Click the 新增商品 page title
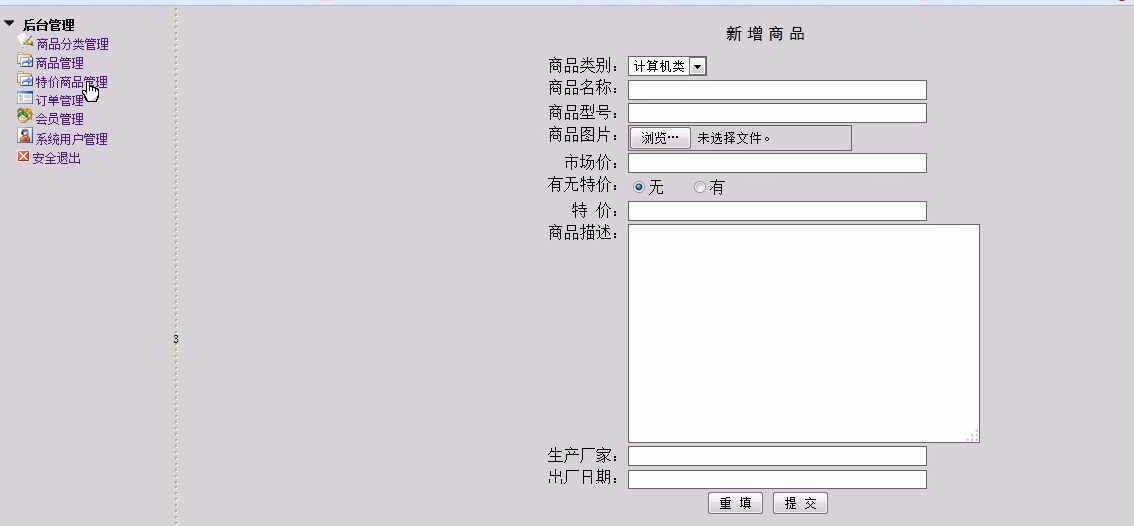 click(765, 34)
